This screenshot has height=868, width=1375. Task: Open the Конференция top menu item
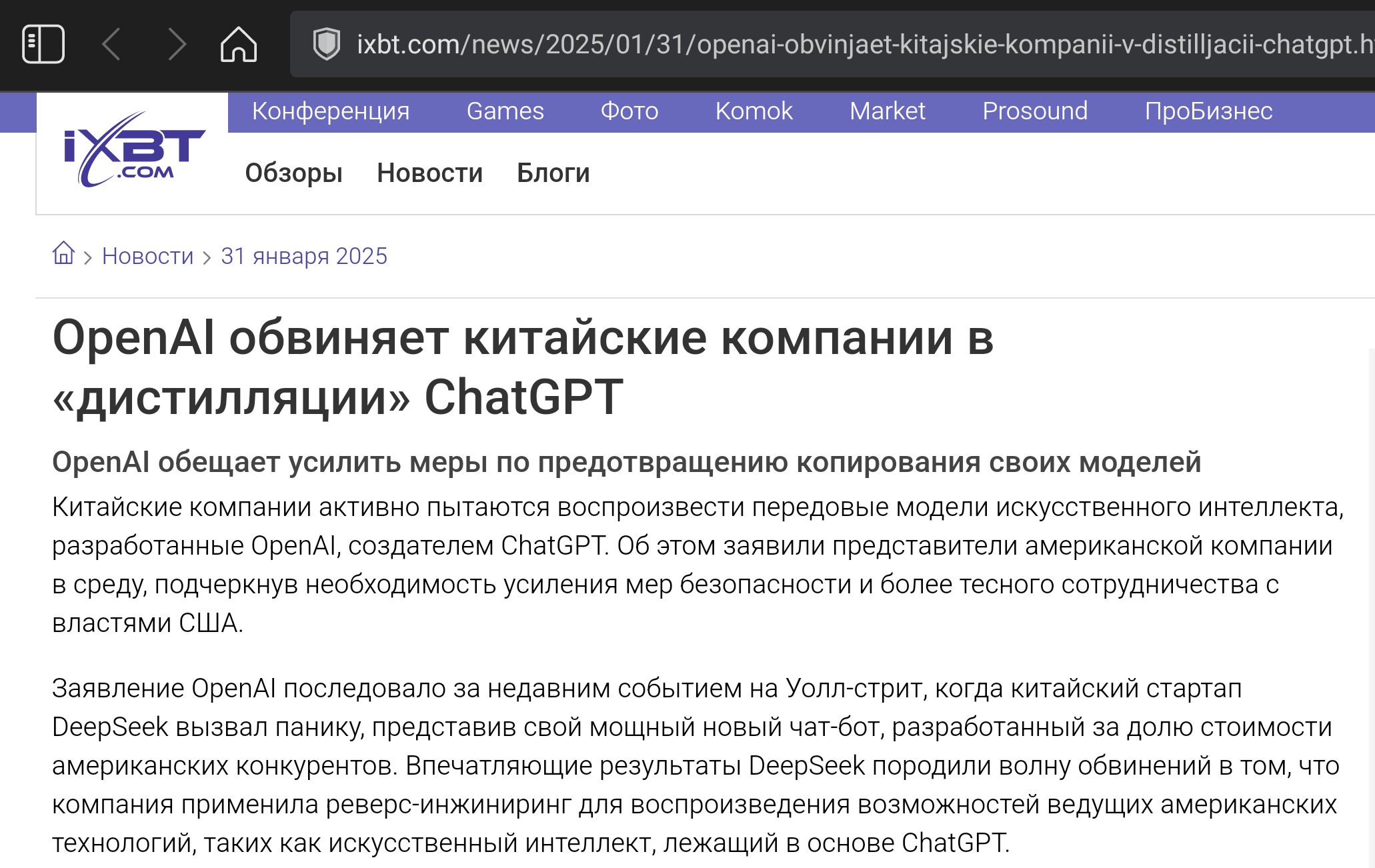331,111
